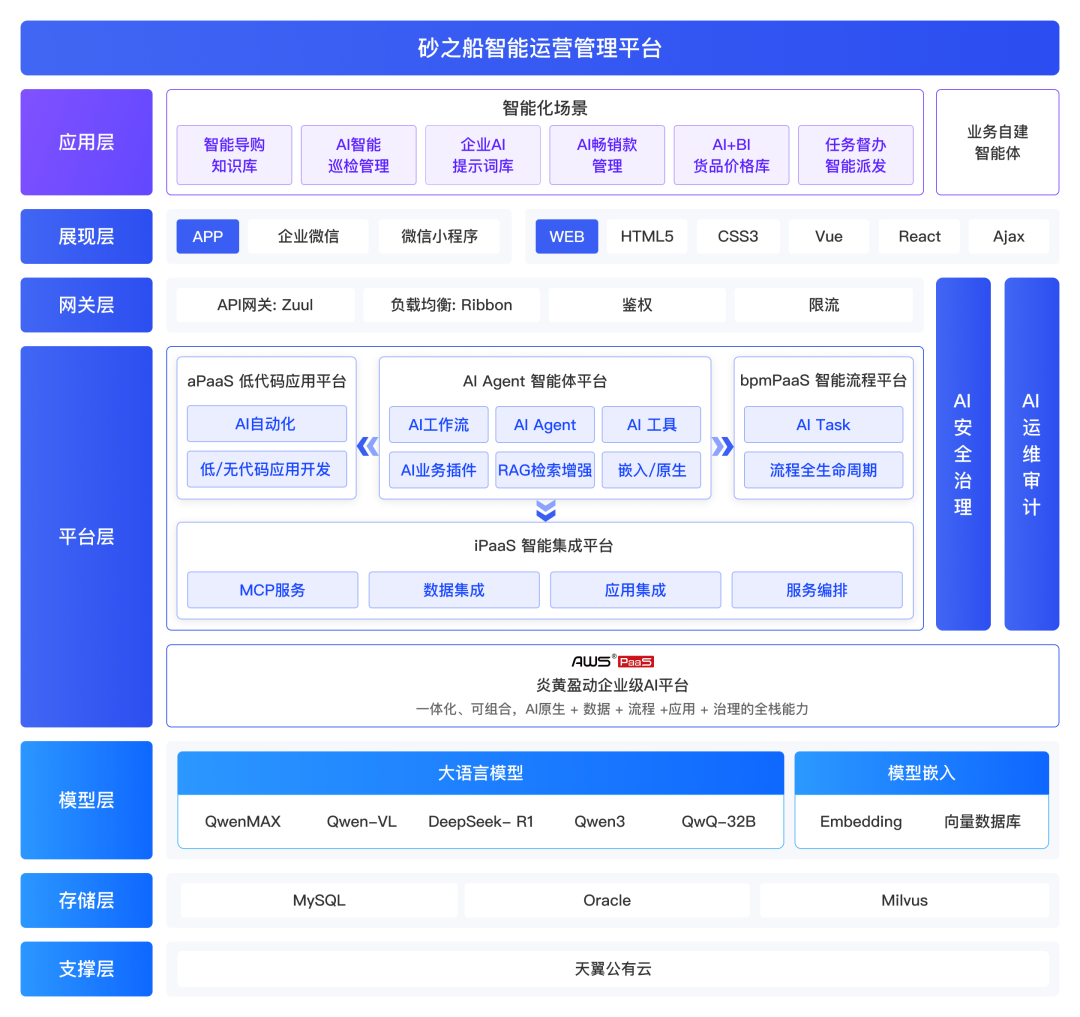Click the blue WEB box
This screenshot has width=1080, height=1017.
(x=567, y=237)
